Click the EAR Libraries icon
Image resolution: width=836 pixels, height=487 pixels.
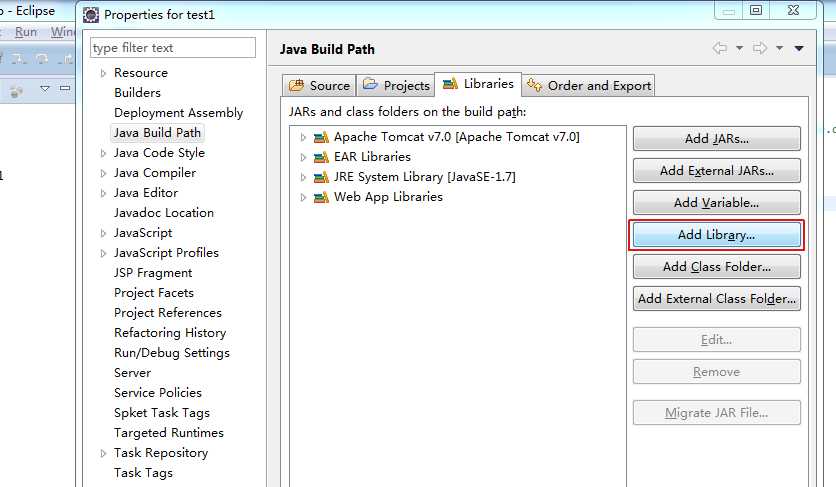coord(321,157)
